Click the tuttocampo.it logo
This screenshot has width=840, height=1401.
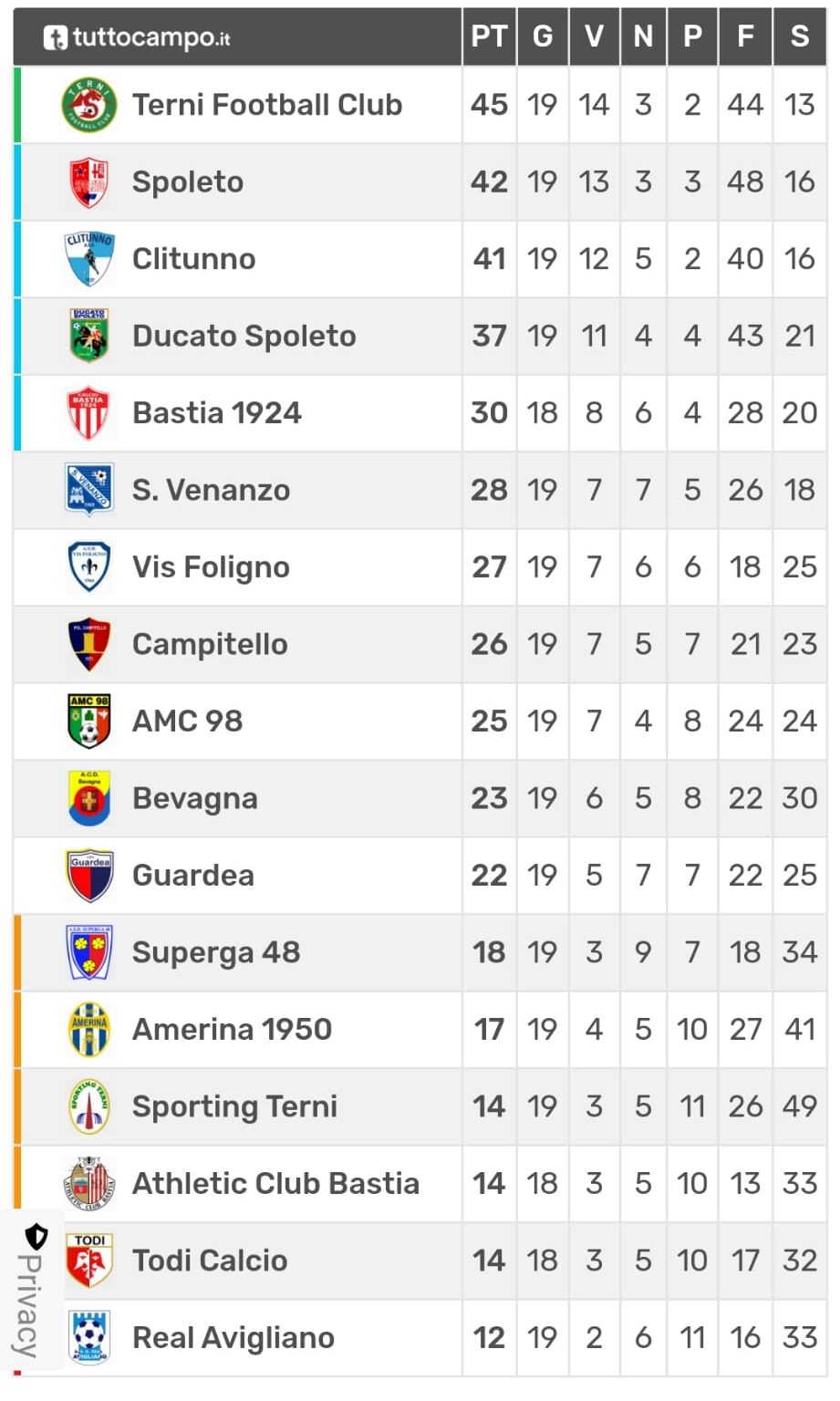137,37
